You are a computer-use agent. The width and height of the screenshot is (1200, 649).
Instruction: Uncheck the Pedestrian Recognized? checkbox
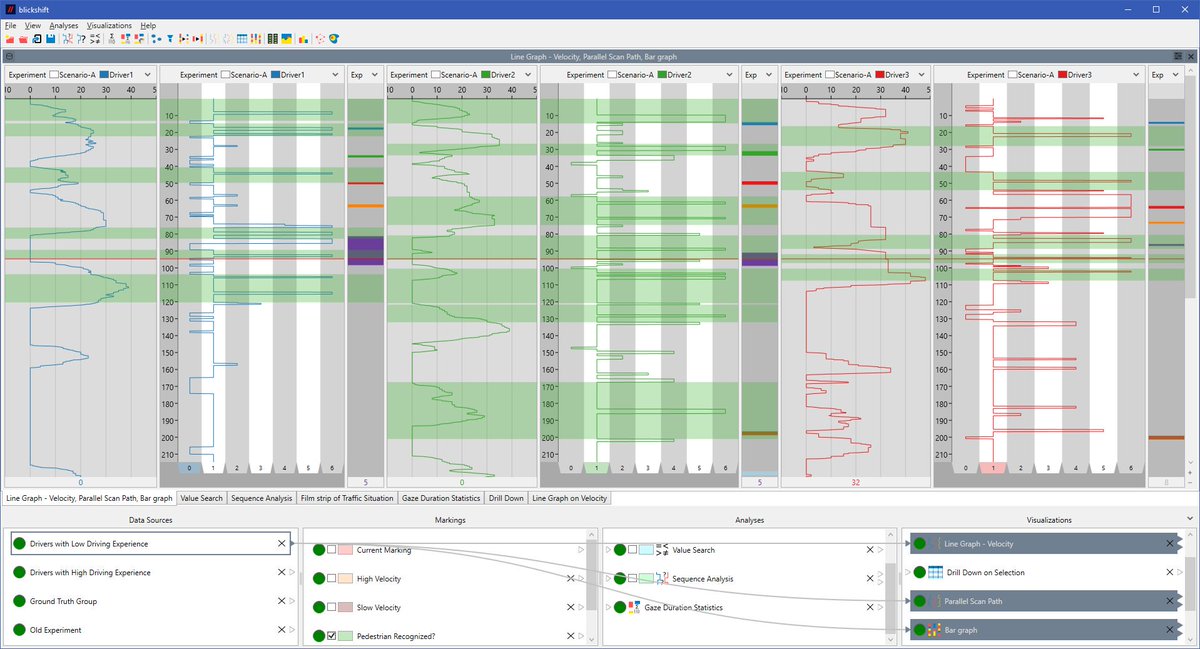click(x=331, y=636)
